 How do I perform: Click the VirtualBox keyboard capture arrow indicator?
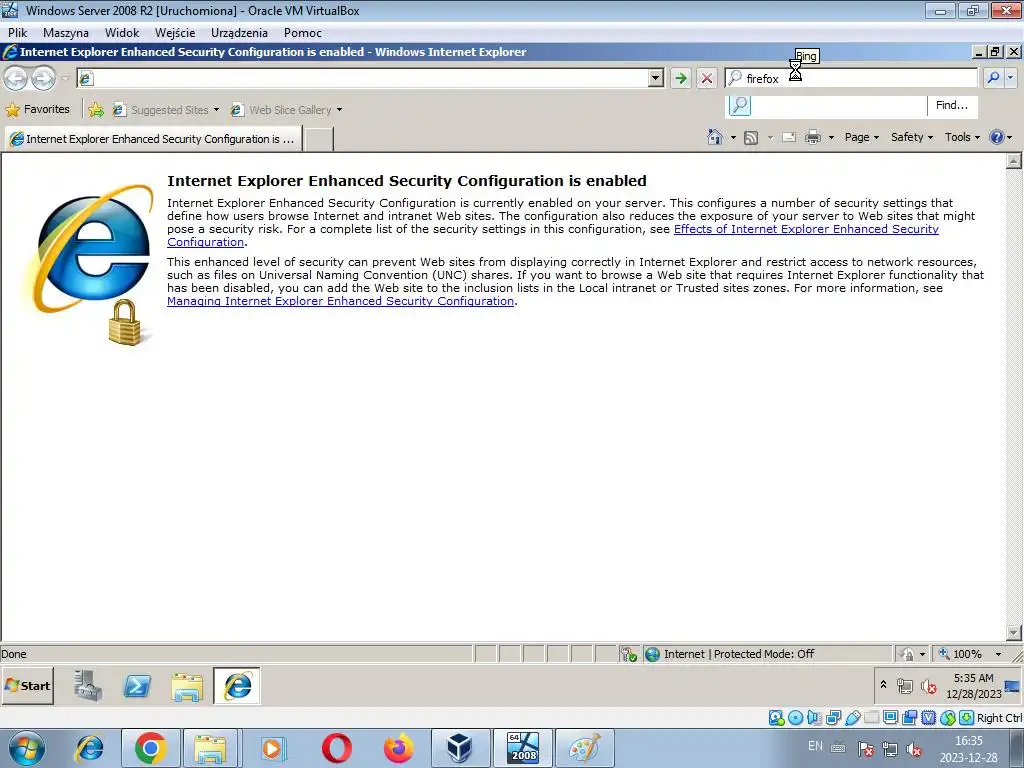point(967,718)
